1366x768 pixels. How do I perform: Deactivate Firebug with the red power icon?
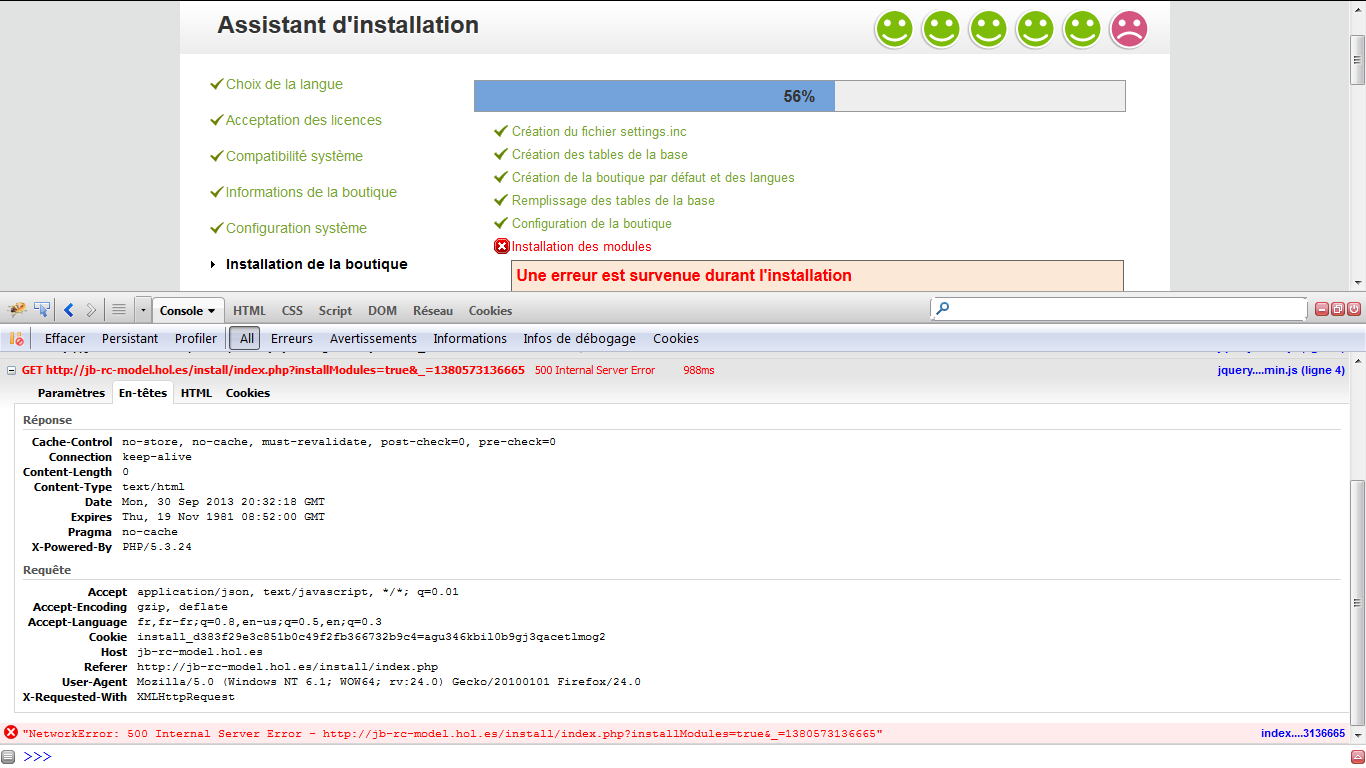(1354, 310)
